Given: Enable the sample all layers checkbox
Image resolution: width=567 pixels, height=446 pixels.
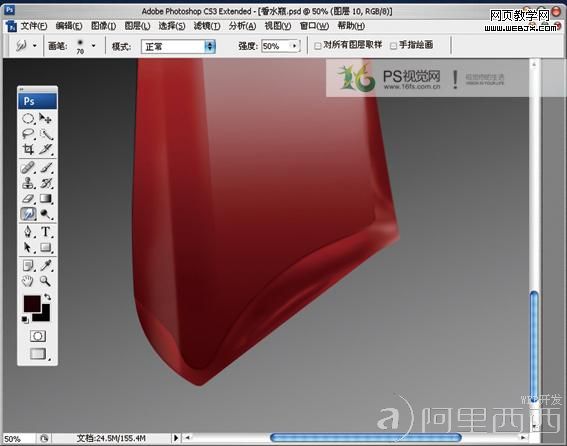Looking at the screenshot, I should click(318, 46).
